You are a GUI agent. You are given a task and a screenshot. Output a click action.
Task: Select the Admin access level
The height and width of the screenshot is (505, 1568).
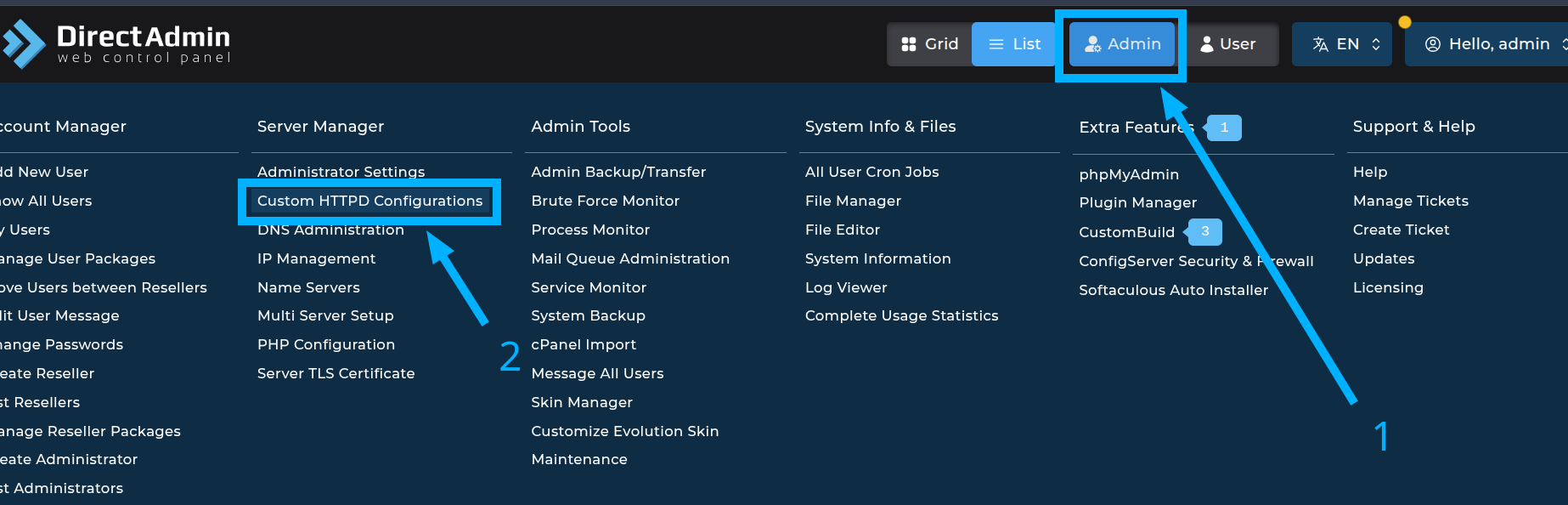(x=1122, y=44)
